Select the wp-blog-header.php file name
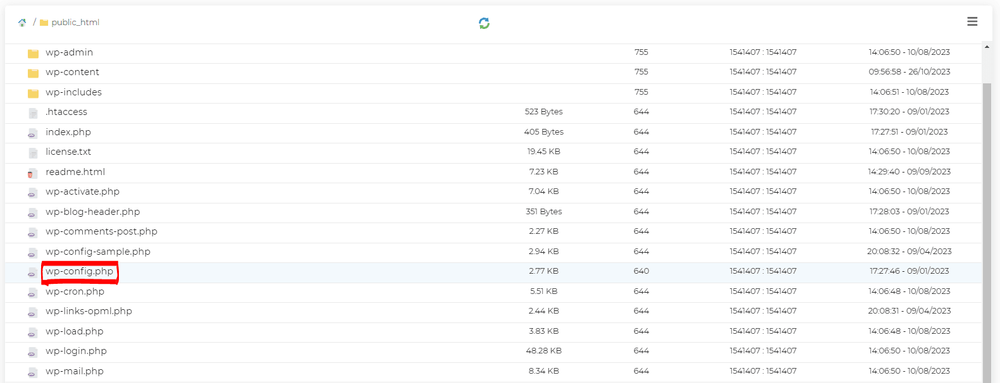1000x383 pixels. (x=92, y=212)
